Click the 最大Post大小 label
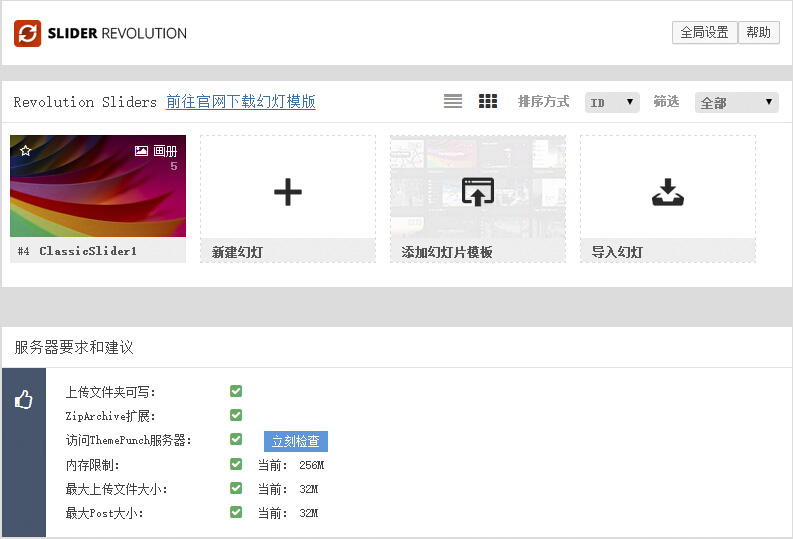This screenshot has width=793, height=539. point(105,513)
